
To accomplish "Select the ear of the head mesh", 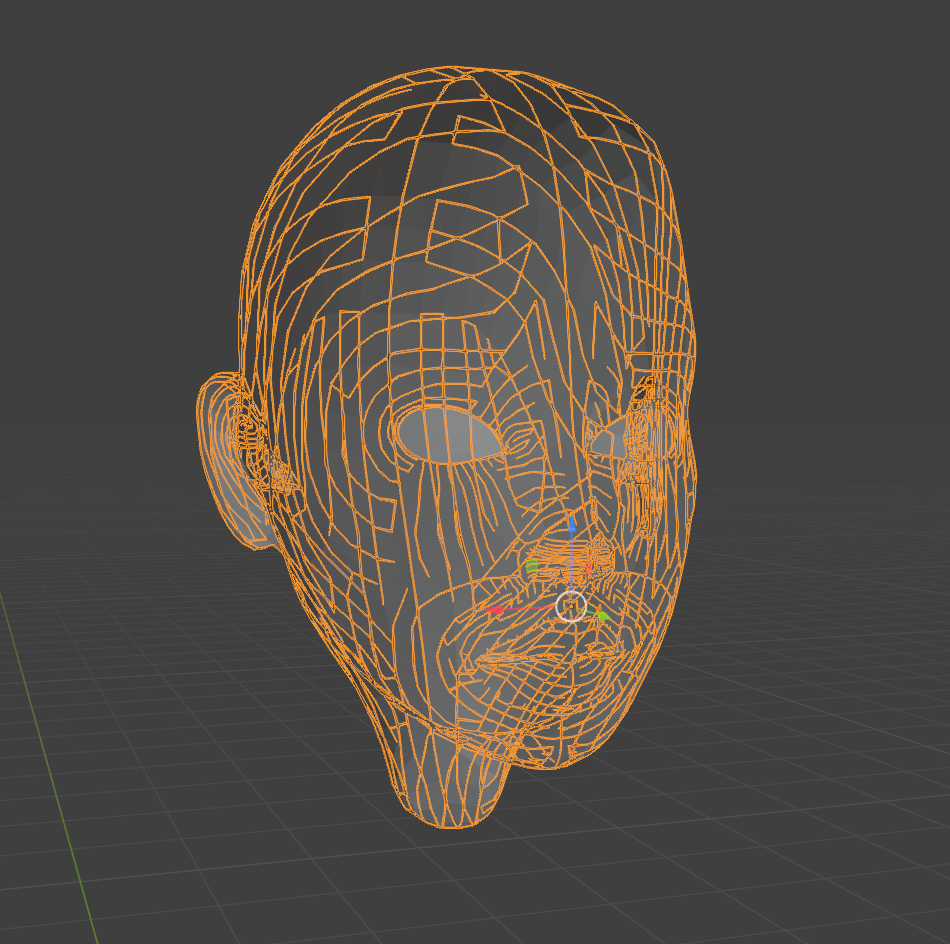I will [x=233, y=460].
